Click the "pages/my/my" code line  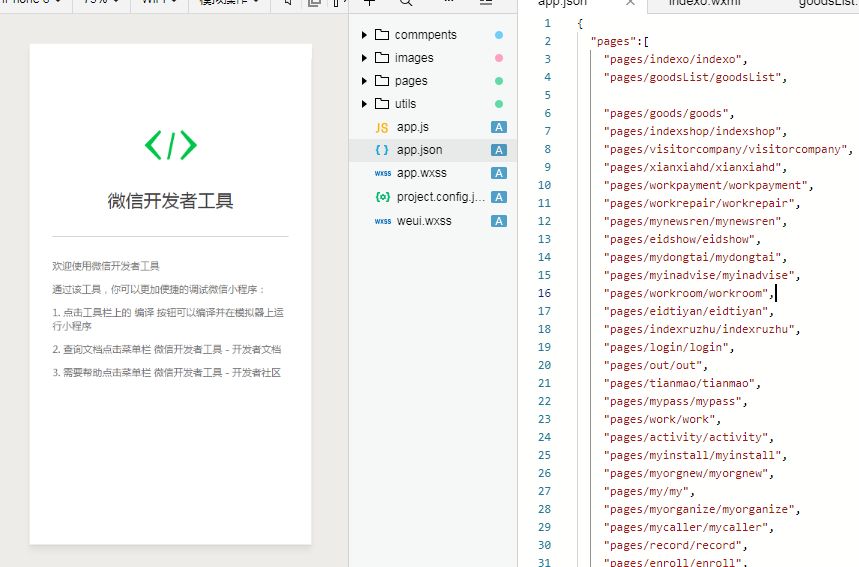click(x=649, y=492)
